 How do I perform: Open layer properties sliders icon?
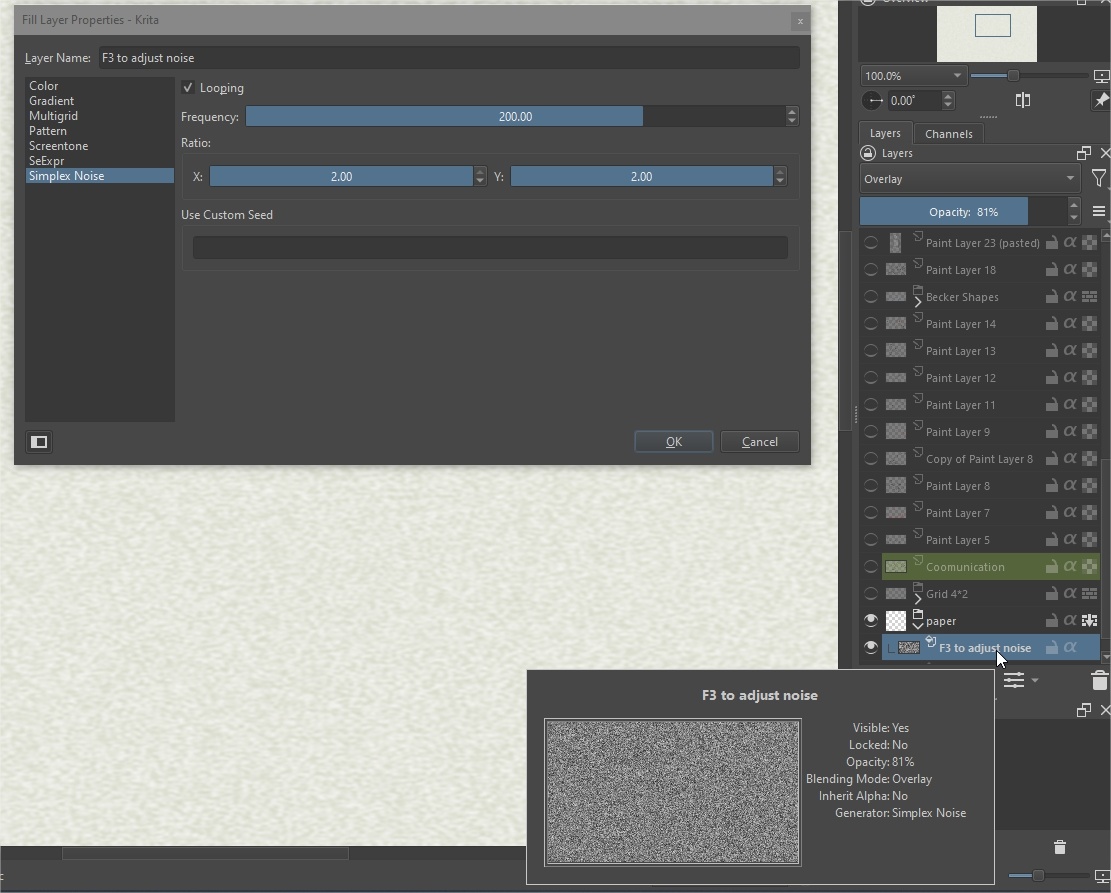pos(1014,680)
